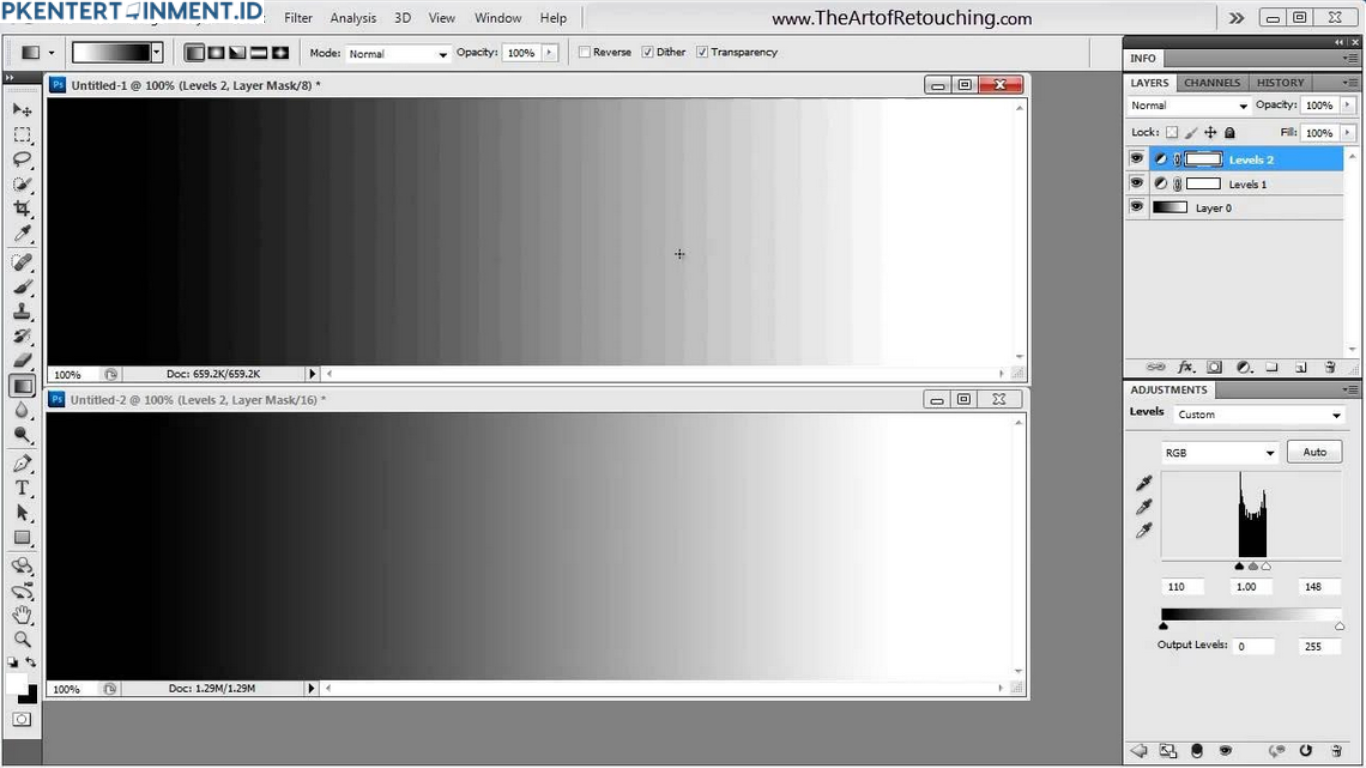Screen dimensions: 1366x768
Task: Open the Window menu
Action: 498,18
